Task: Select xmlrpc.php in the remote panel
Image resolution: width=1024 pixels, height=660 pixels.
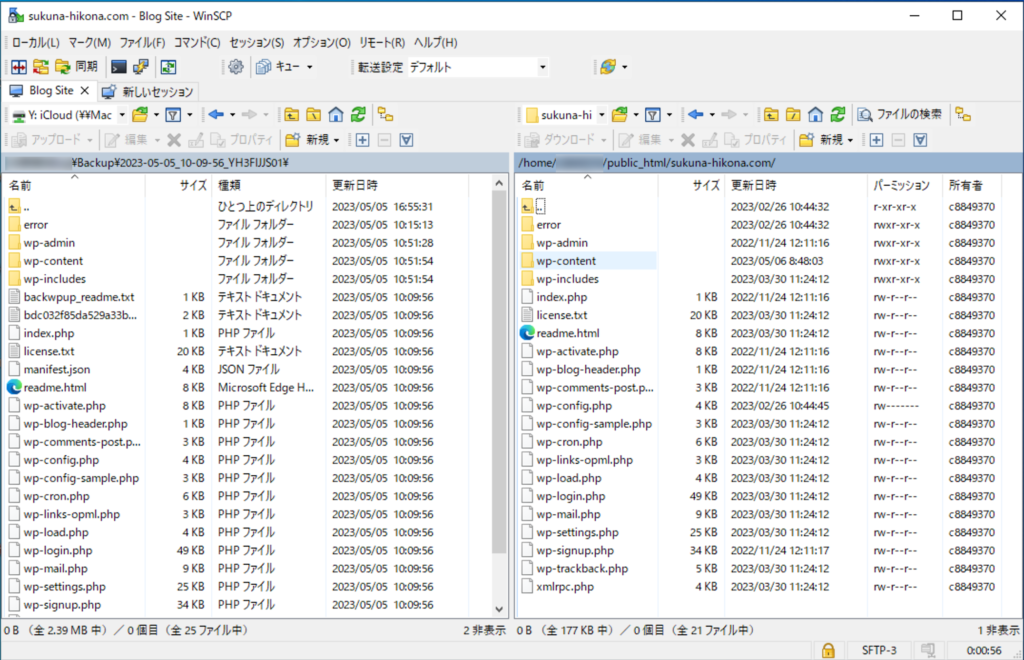Action: pyautogui.click(x=566, y=587)
